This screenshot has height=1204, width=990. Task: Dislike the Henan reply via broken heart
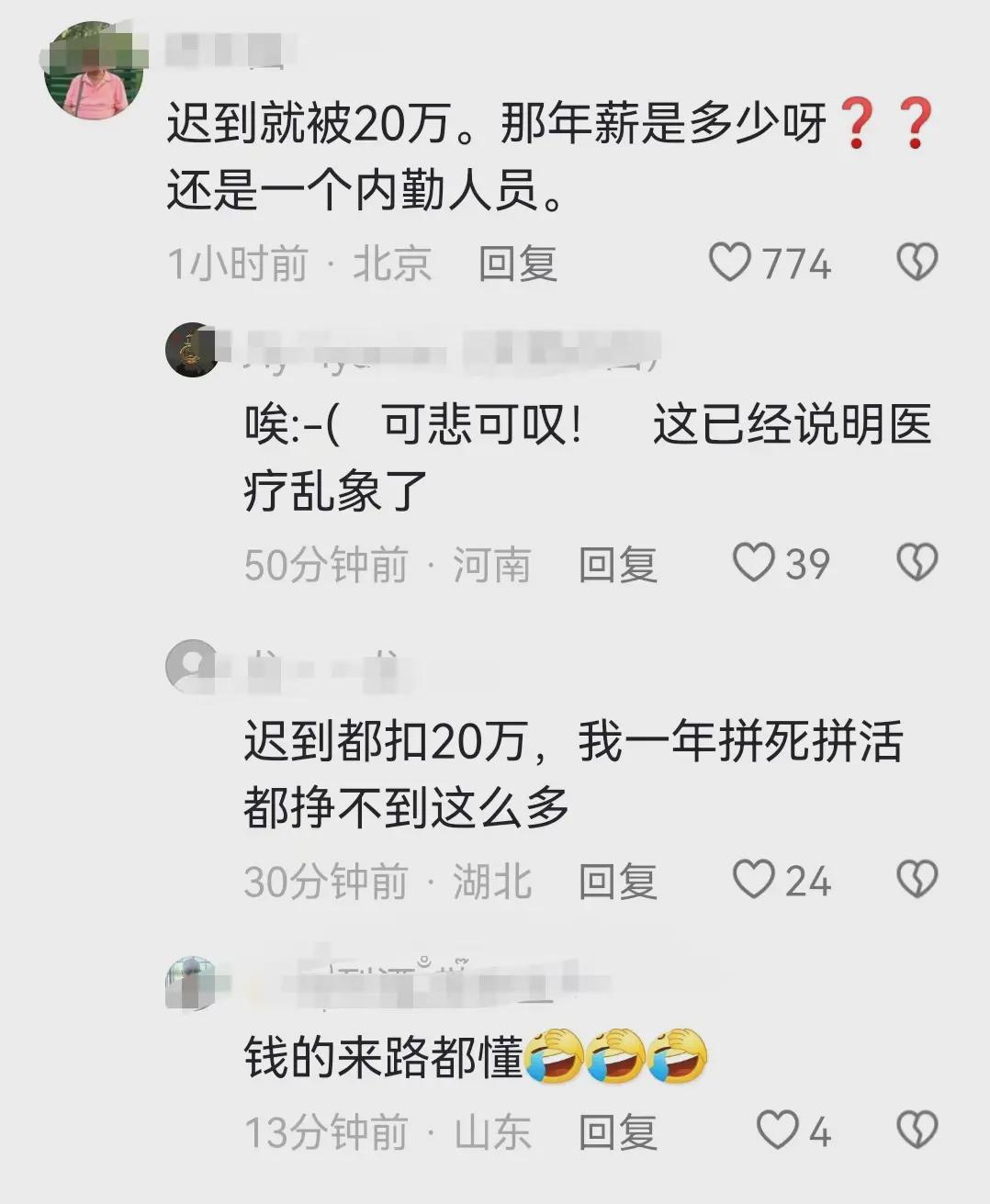click(x=917, y=563)
